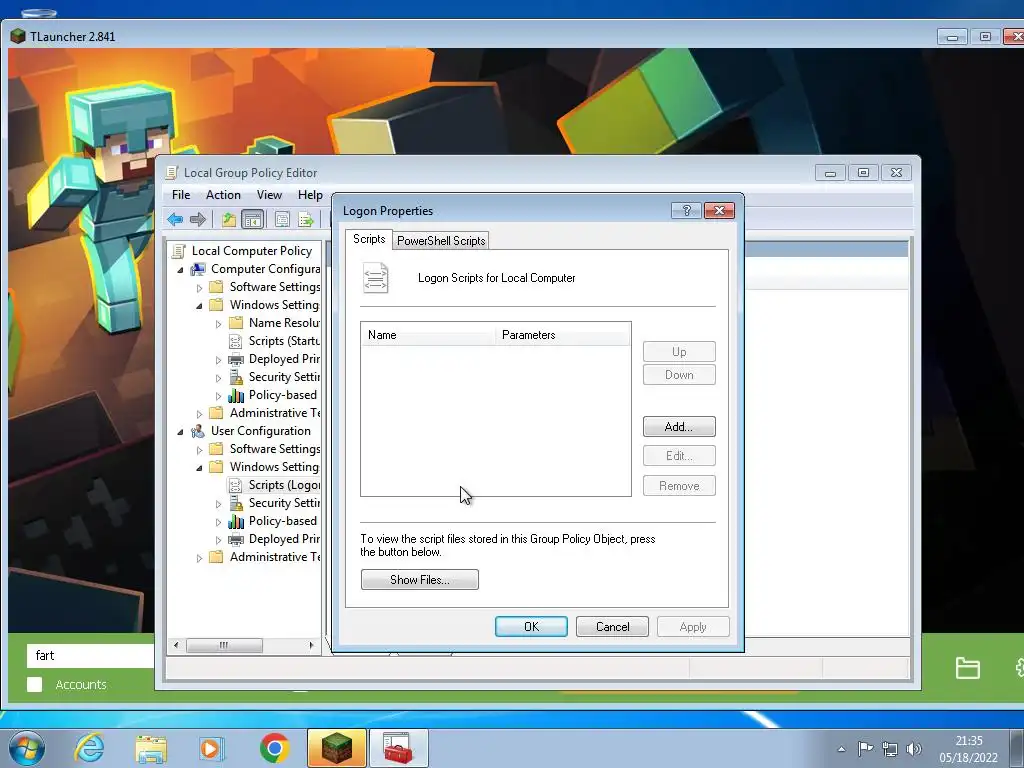Select Policy-based chart icon under User Configuration
Image resolution: width=1024 pixels, height=768 pixels.
(236, 521)
